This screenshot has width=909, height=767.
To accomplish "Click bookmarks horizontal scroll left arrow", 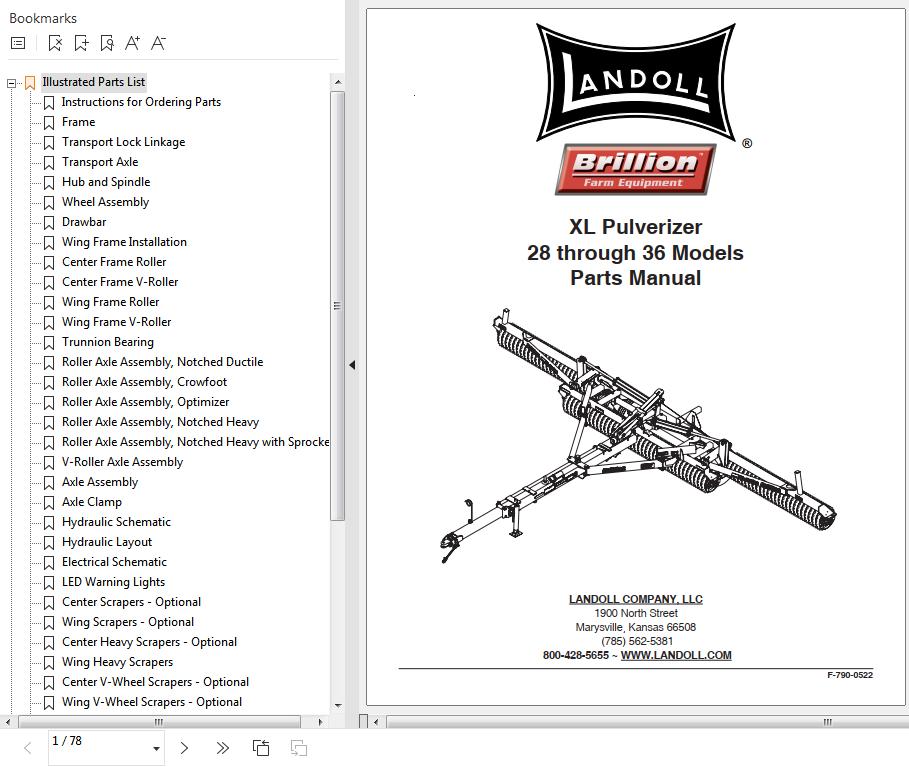I will [x=8, y=722].
